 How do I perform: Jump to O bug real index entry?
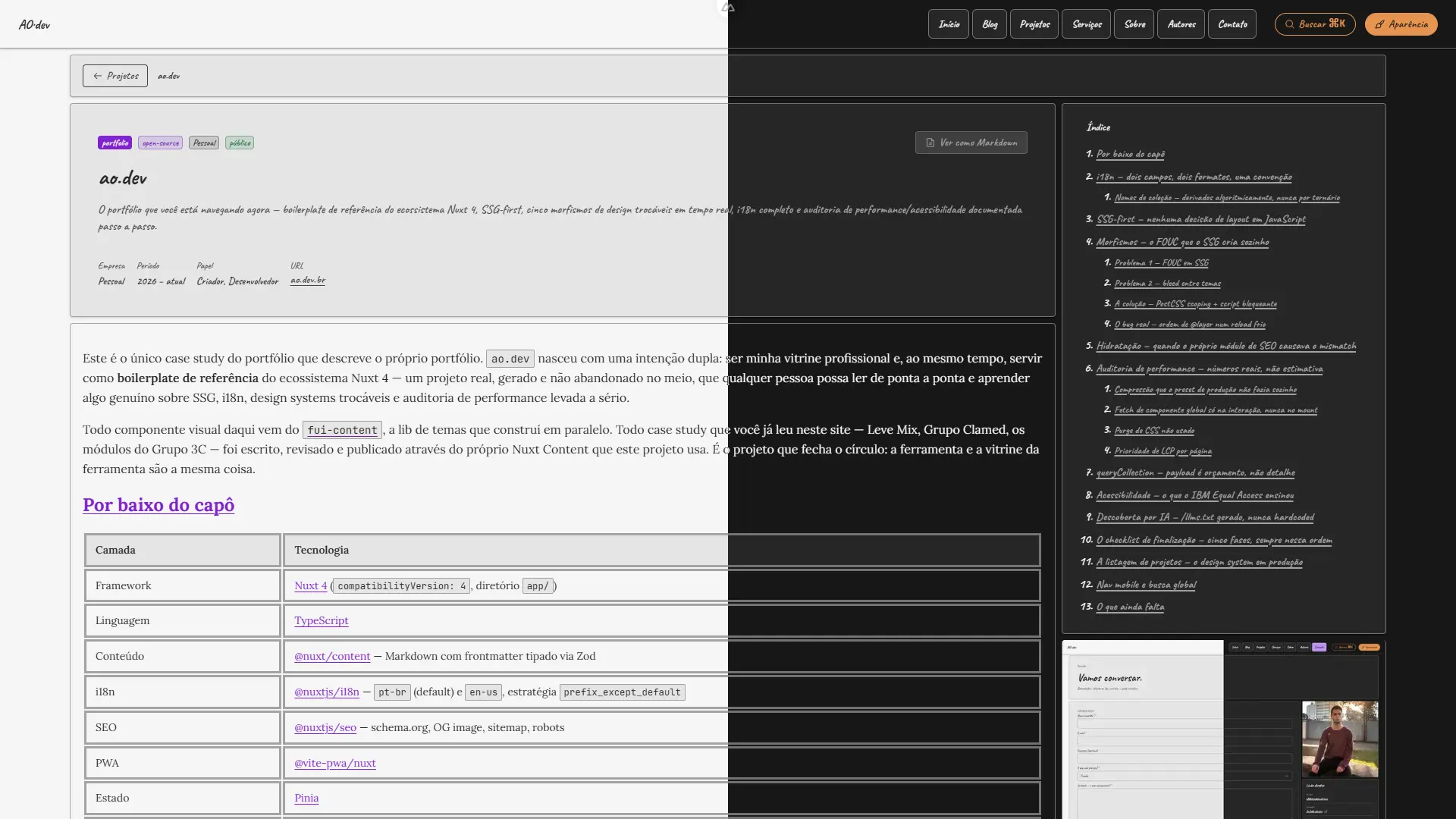[1190, 324]
